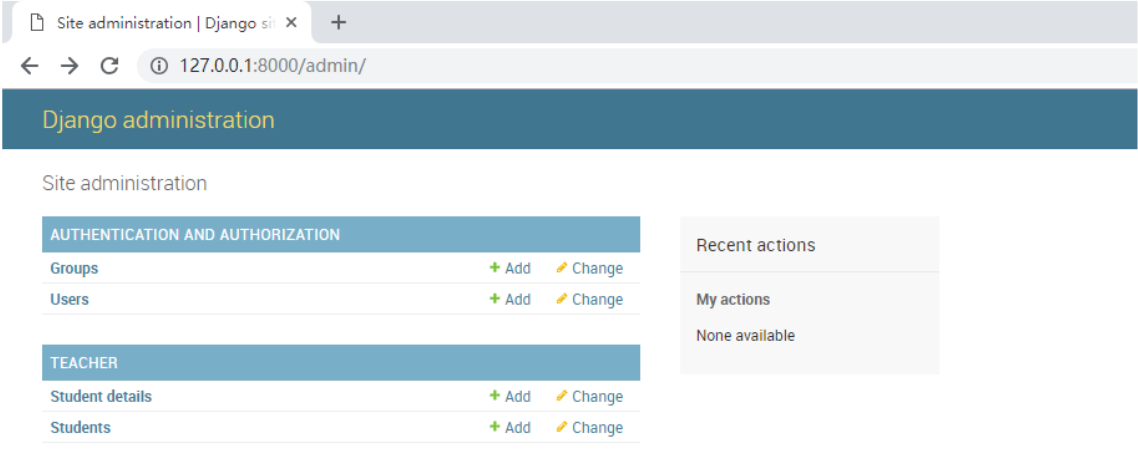
Task: Open the Student details model list
Action: [x=101, y=396]
